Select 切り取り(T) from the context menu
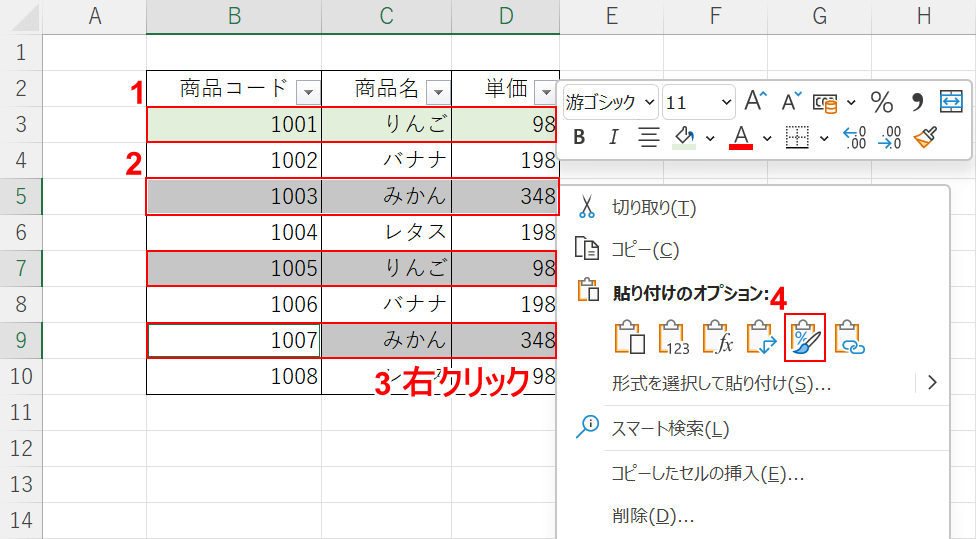 point(654,208)
